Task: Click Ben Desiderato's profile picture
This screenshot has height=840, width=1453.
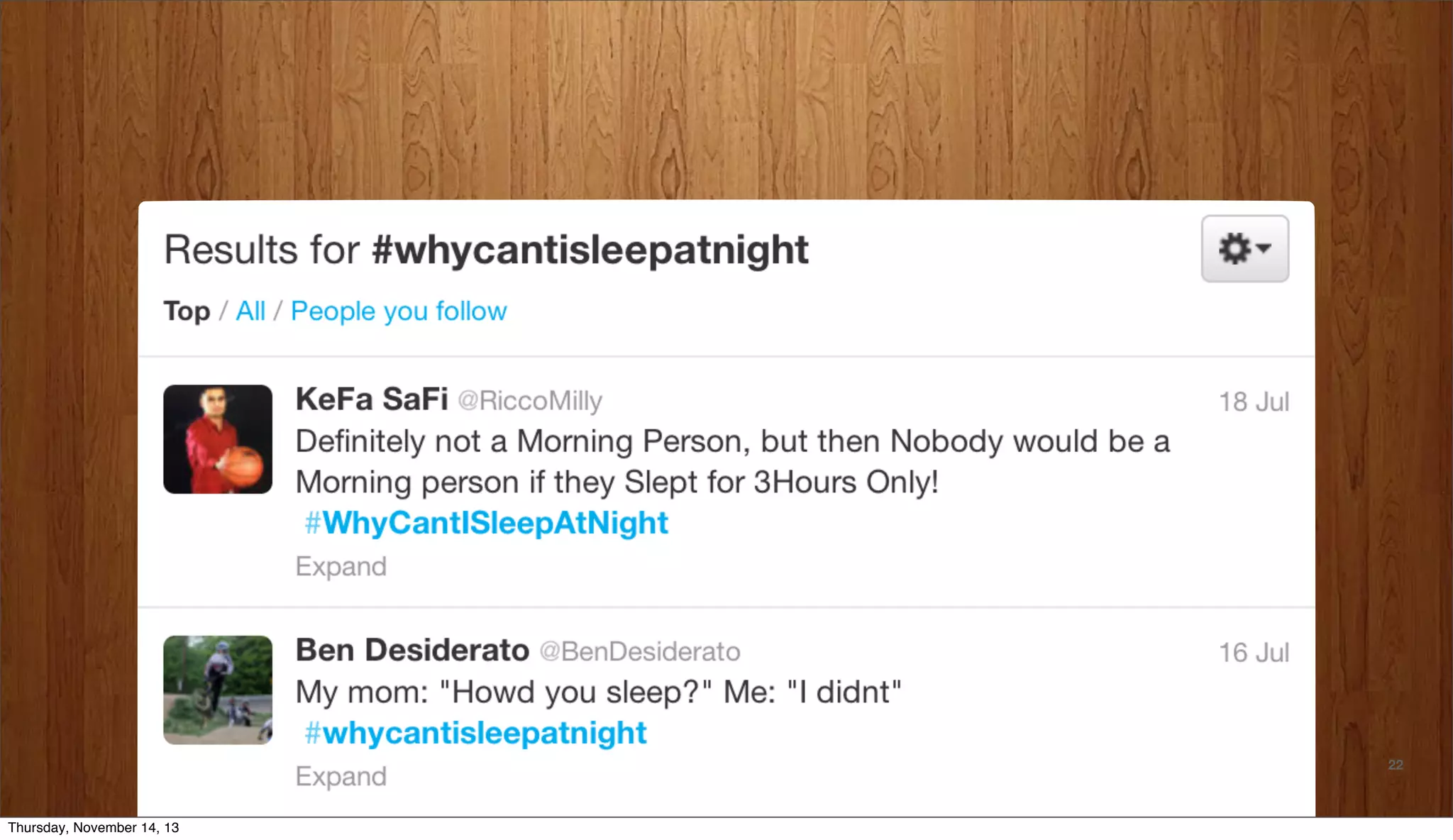Action: pyautogui.click(x=218, y=690)
